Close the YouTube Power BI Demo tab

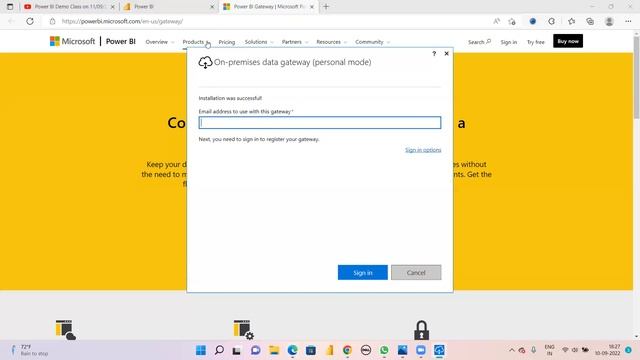113,7
